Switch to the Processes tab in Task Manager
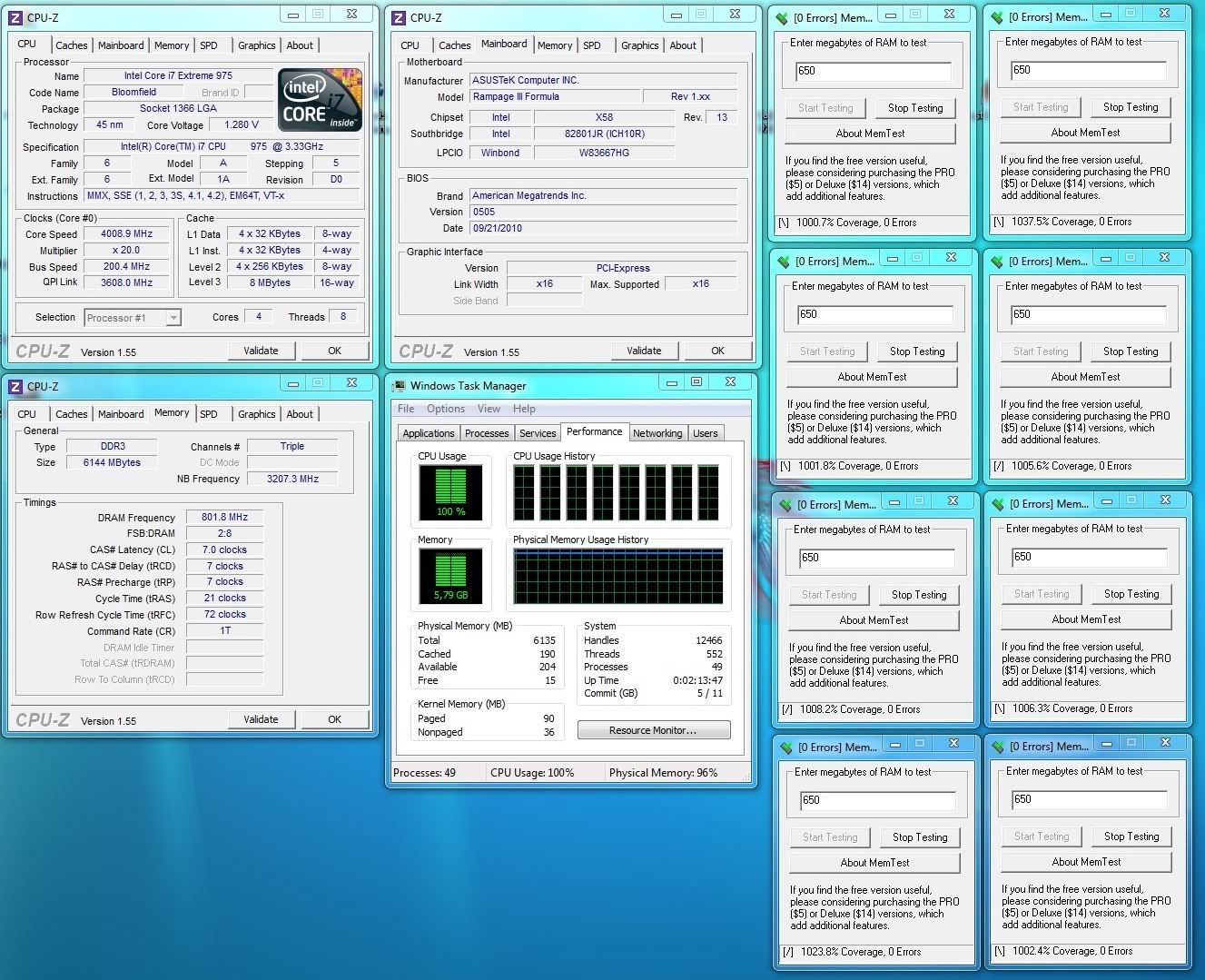1205x980 pixels. [x=487, y=433]
